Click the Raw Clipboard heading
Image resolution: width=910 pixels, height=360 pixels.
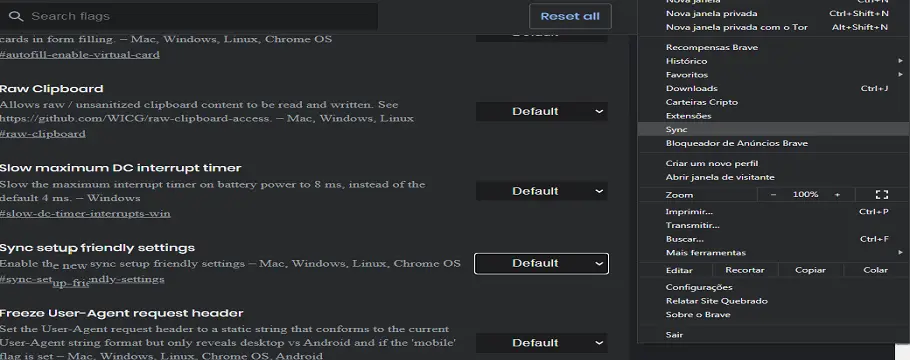tap(52, 89)
